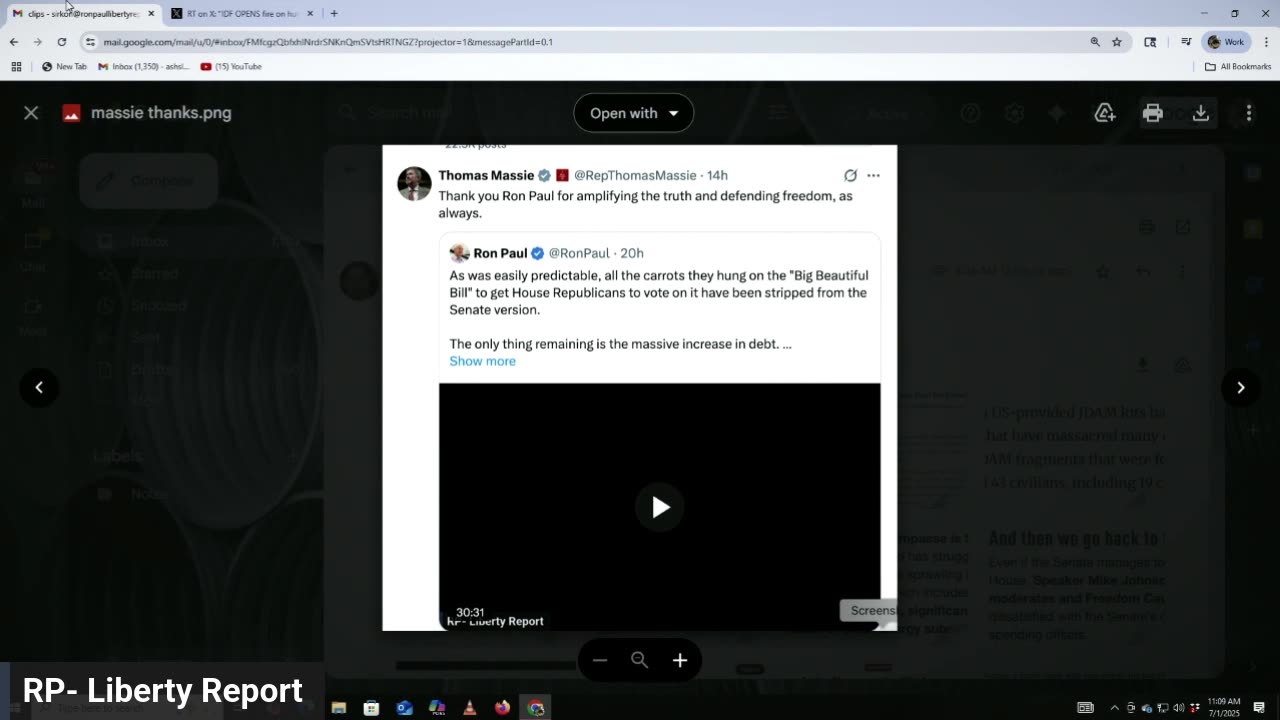
Task: Click the Massie tweet image preview
Action: click(x=640, y=388)
